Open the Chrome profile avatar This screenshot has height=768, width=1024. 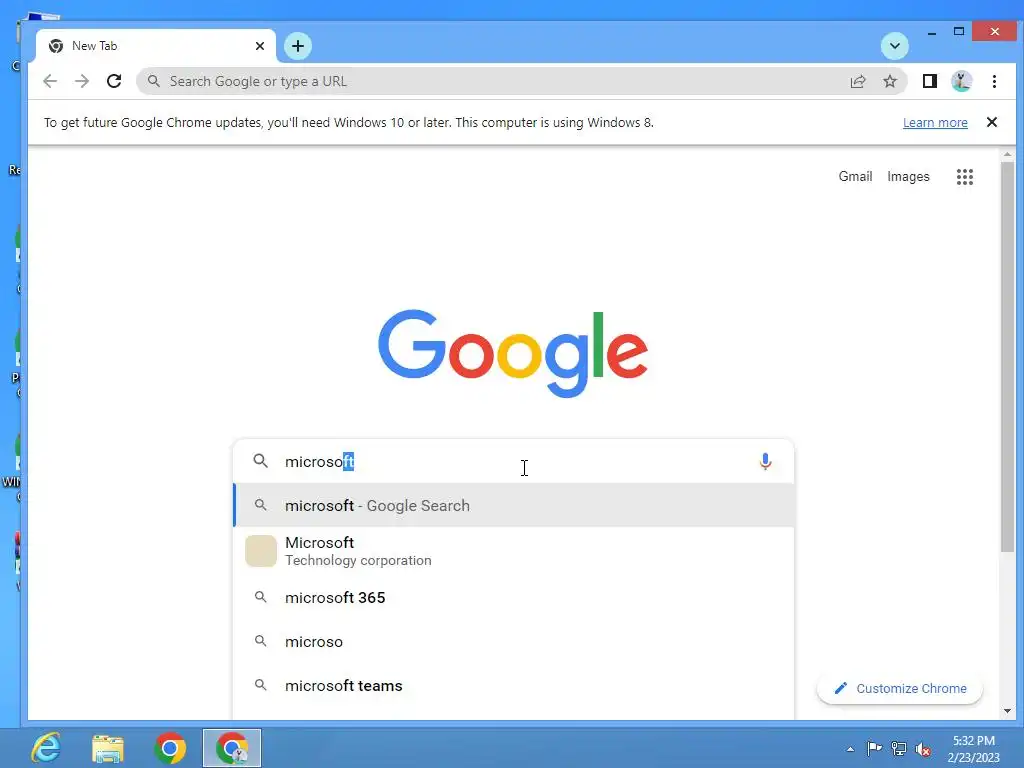961,81
